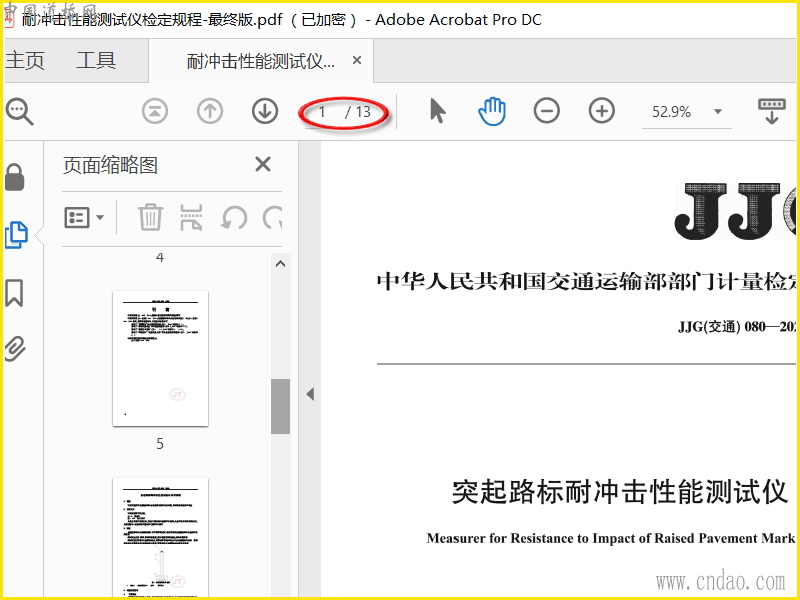The image size is (800, 600).
Task: Click English title Measurer for Resistance
Action: tap(611, 538)
